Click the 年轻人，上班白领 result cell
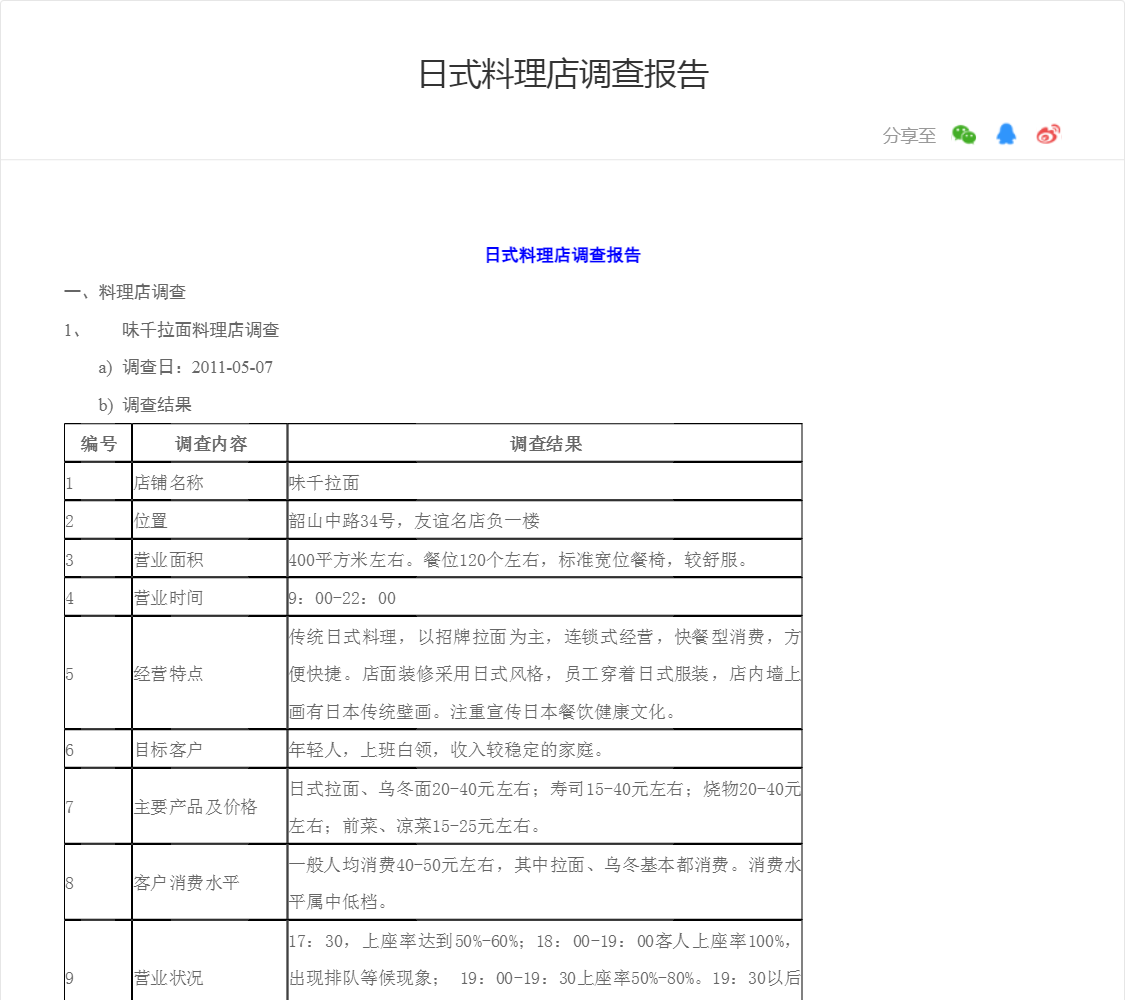This screenshot has height=1000, width=1125. tap(545, 749)
